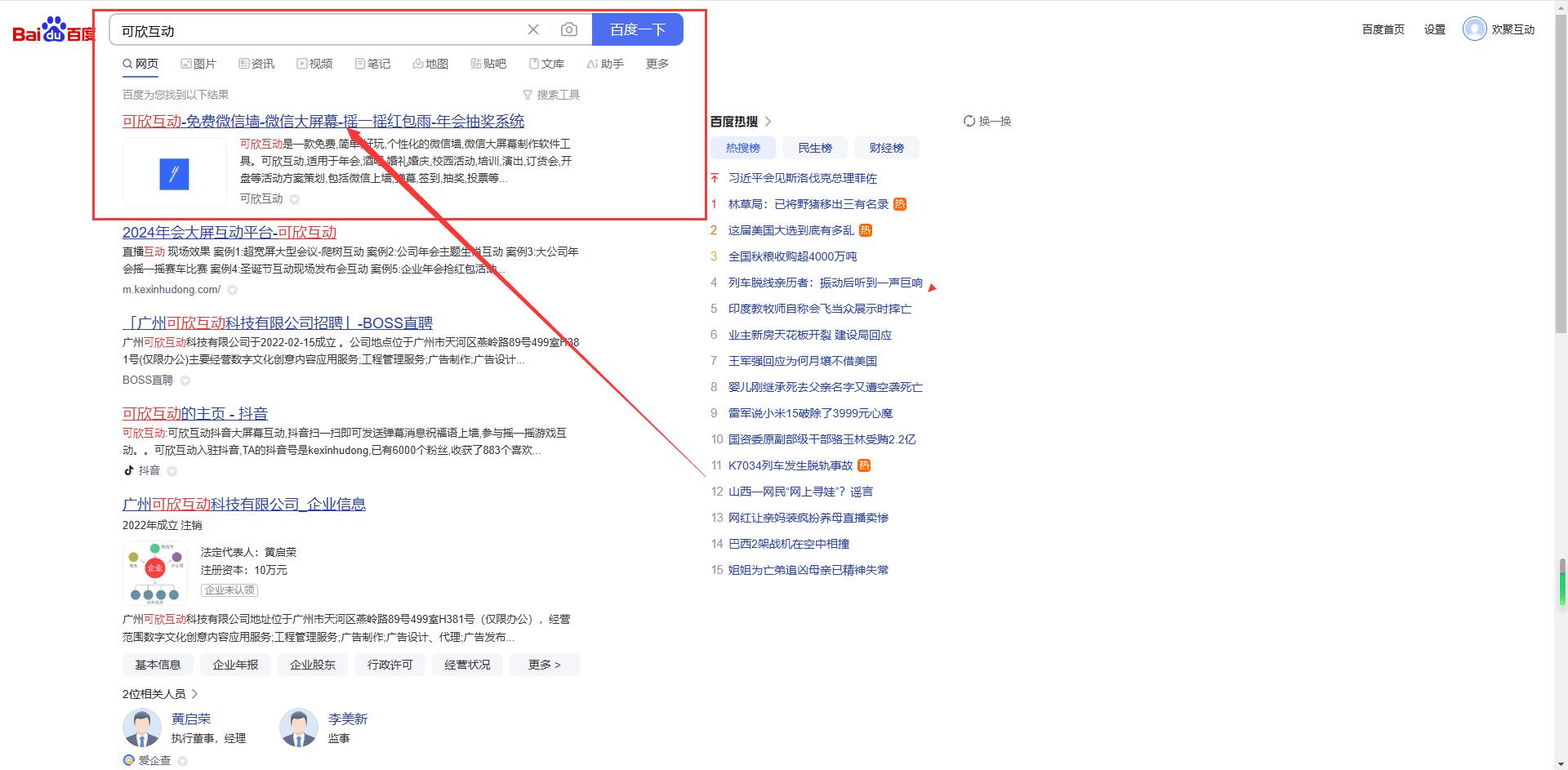Open the 笔记 tab

coord(372,64)
